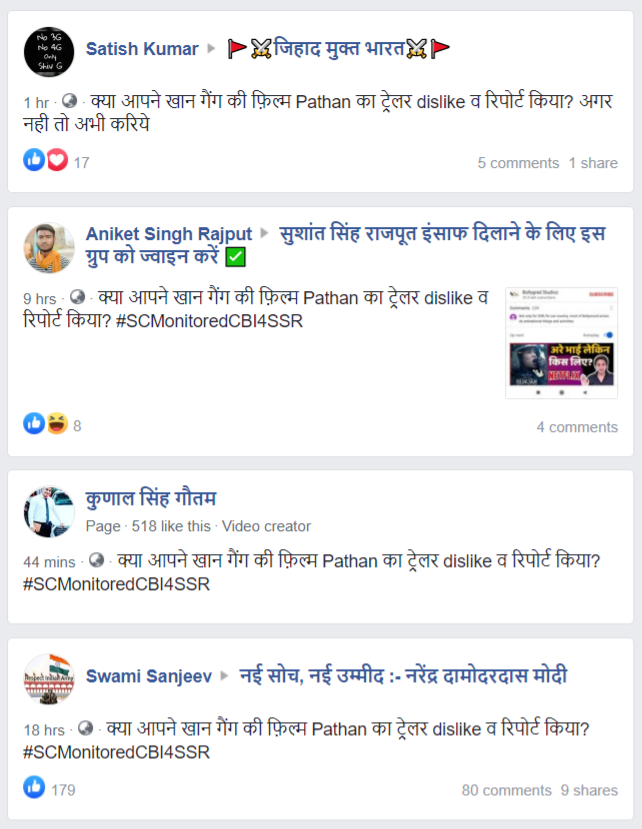Open कुणाल सिंह गौतम page avatar

[x=49, y=511]
